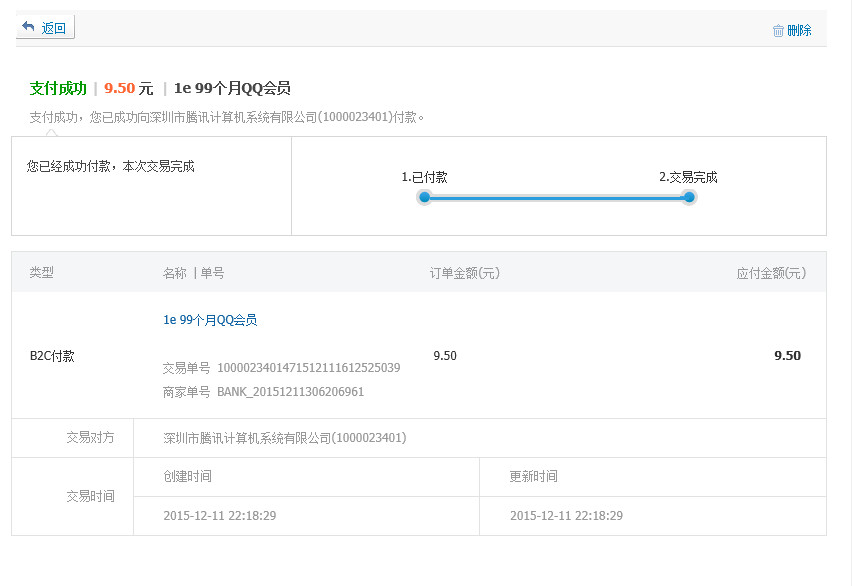Click the 交易对方 row label
The height and width of the screenshot is (586, 852).
90,438
